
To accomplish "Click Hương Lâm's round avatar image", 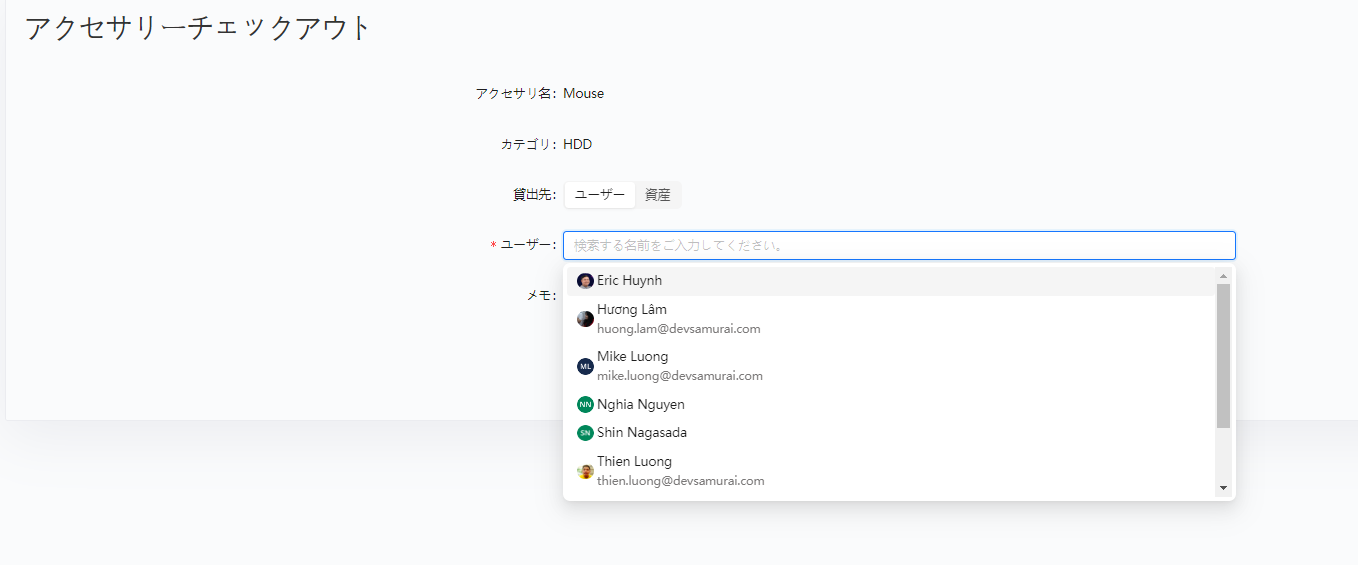I will (585, 319).
